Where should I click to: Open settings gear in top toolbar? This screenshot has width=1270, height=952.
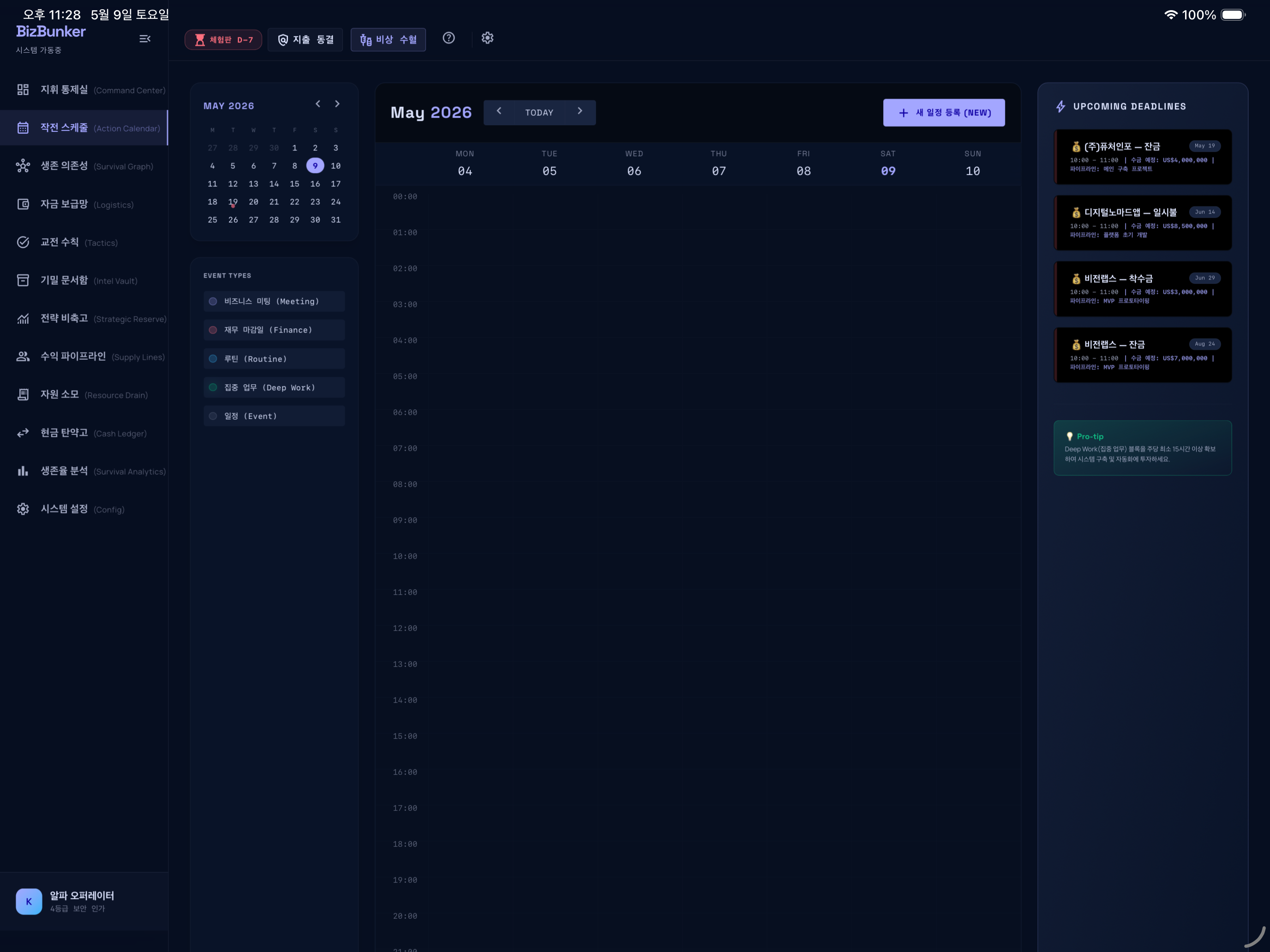pyautogui.click(x=487, y=38)
